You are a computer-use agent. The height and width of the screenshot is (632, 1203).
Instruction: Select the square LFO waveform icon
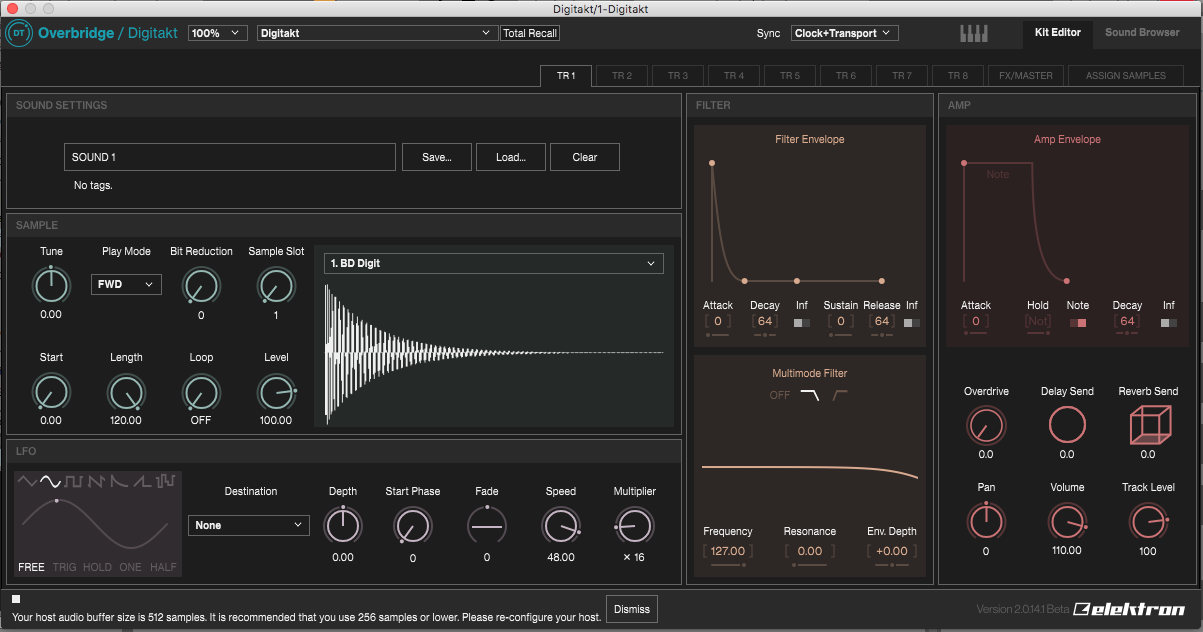[x=73, y=481]
